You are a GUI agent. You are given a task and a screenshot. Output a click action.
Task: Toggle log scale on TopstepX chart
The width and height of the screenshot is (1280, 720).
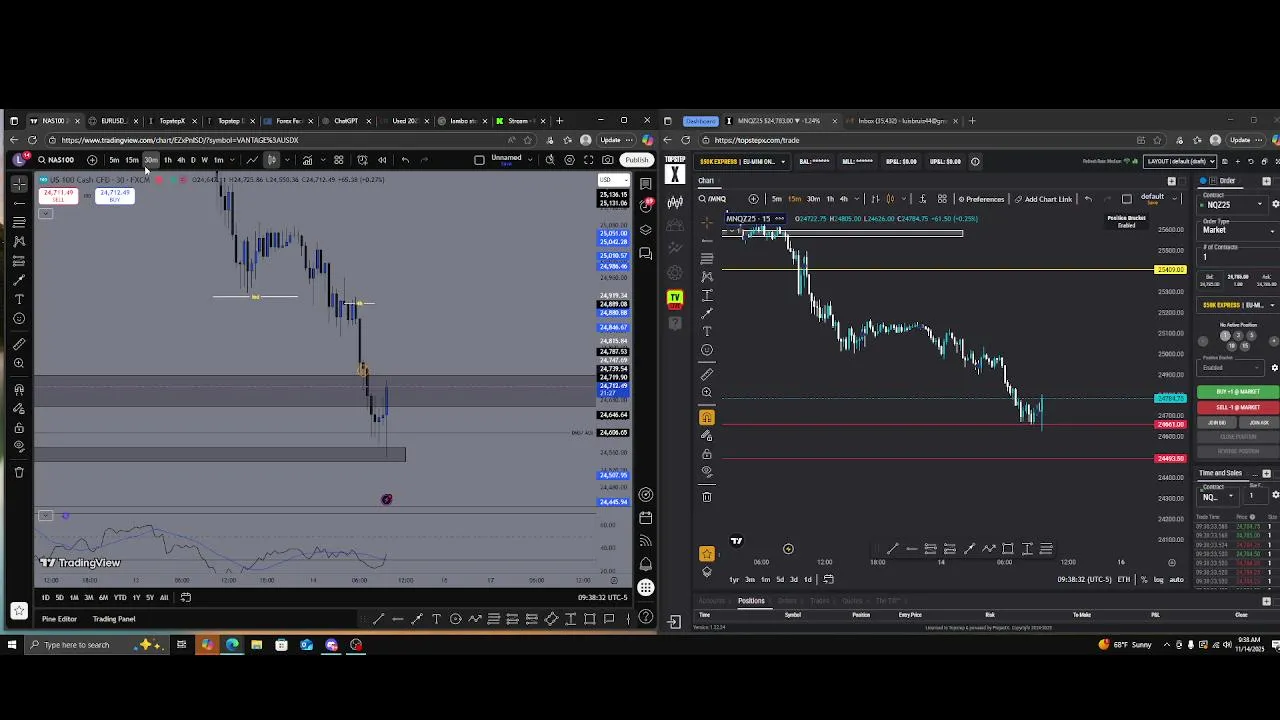coord(1159,580)
